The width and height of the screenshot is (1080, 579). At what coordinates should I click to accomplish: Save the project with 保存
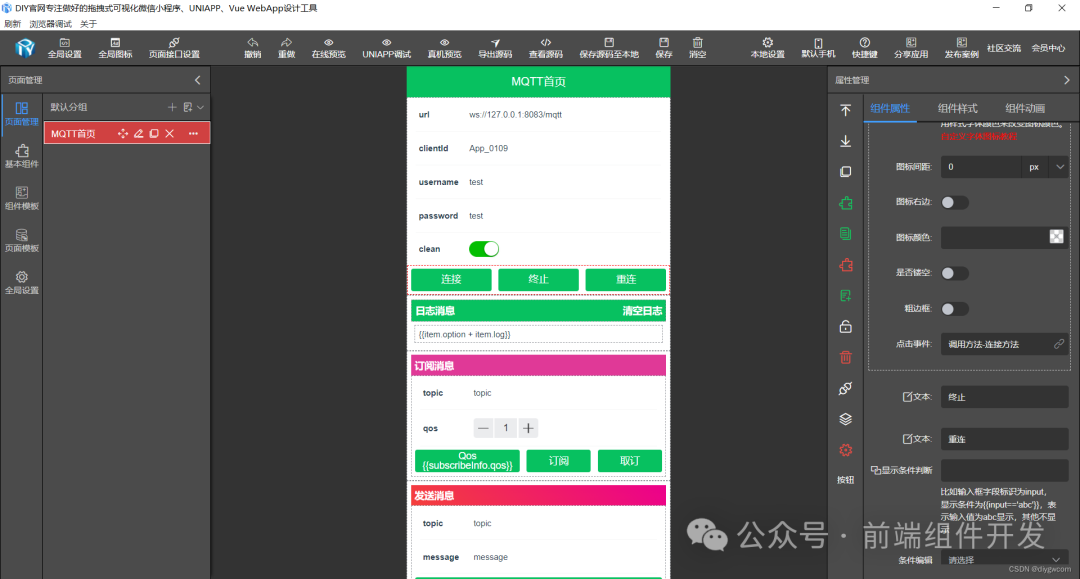664,48
